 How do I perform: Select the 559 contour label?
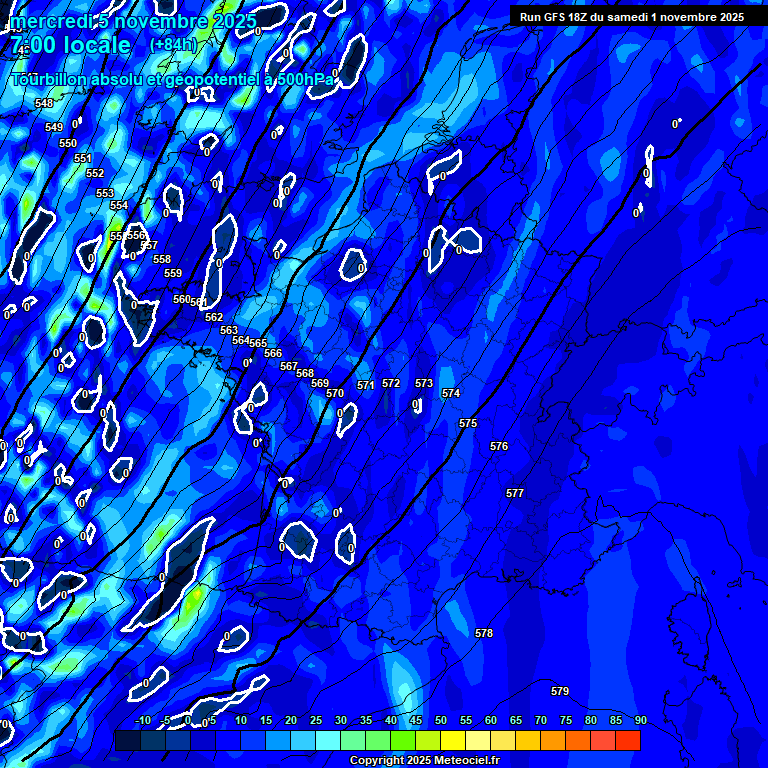pos(173,273)
